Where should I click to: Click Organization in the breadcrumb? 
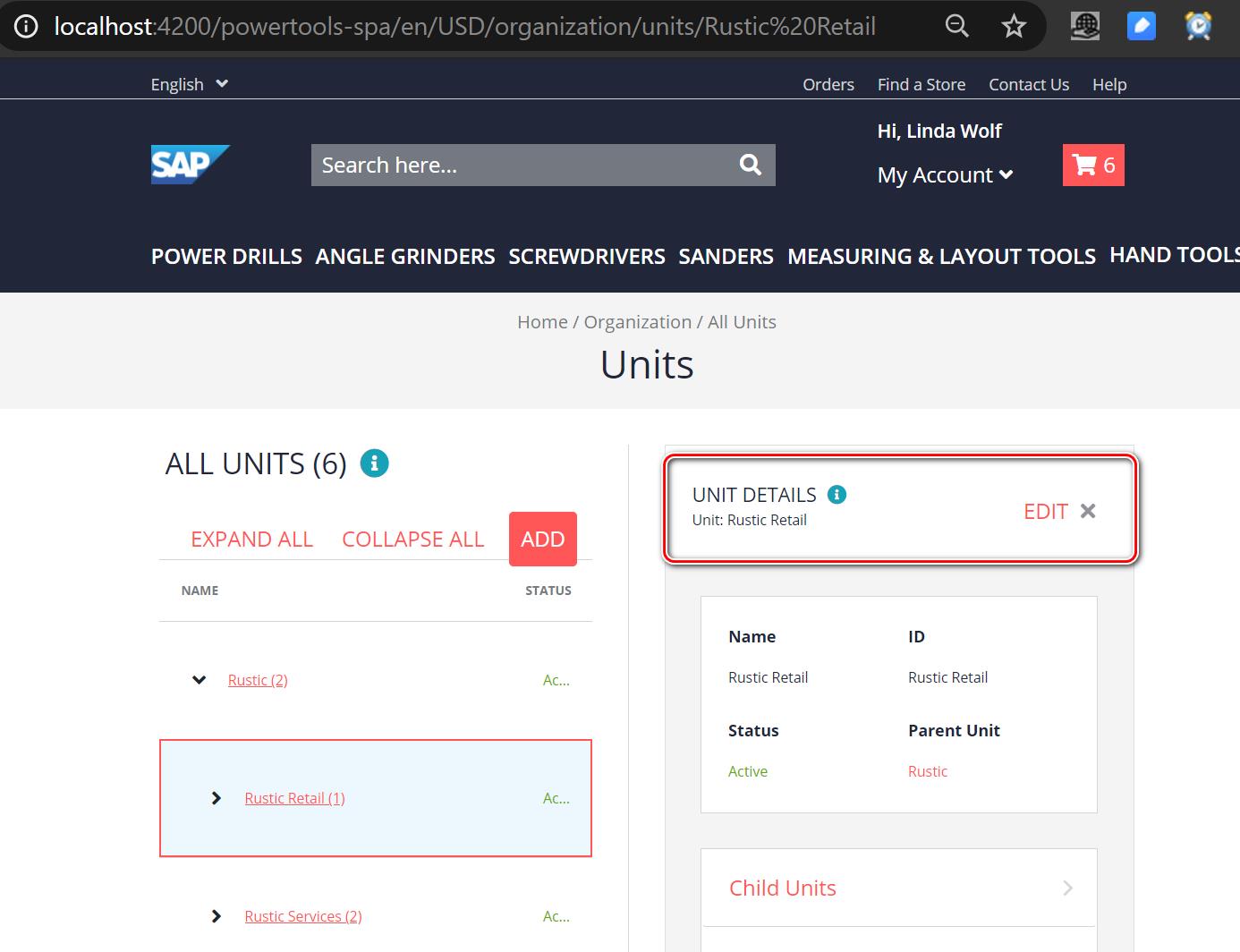tap(638, 322)
